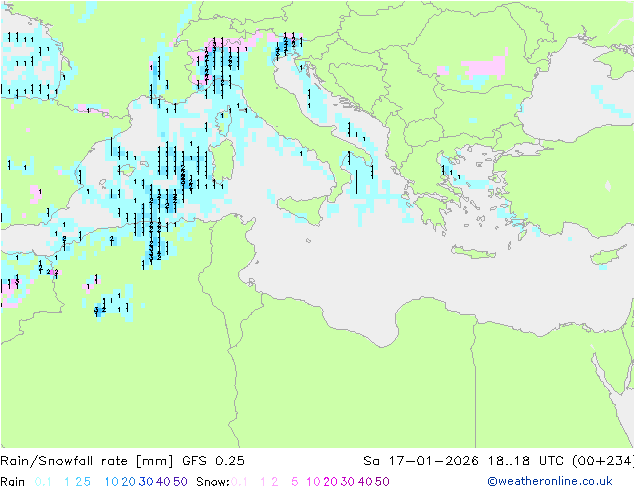
Task: Pick the Snow legend 40 color value
Action: click(365, 482)
